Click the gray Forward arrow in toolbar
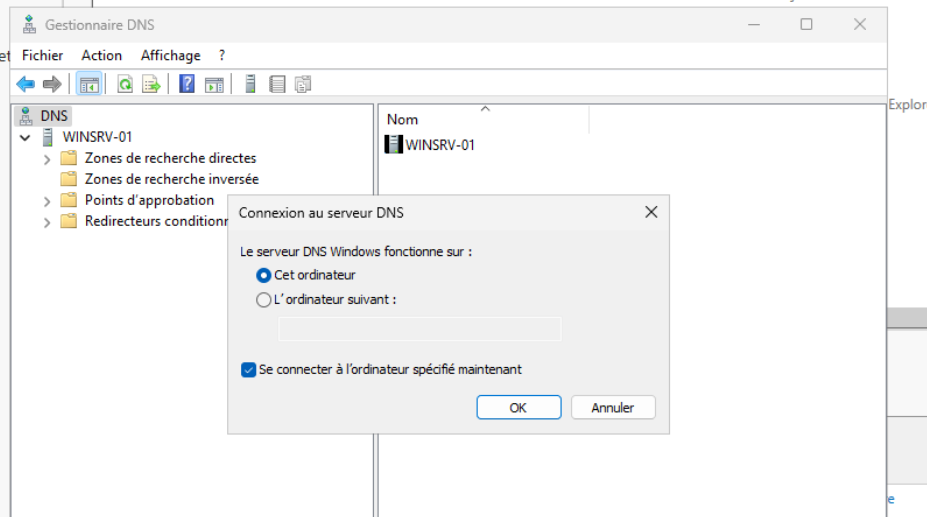Image resolution: width=927 pixels, height=517 pixels. pyautogui.click(x=51, y=85)
